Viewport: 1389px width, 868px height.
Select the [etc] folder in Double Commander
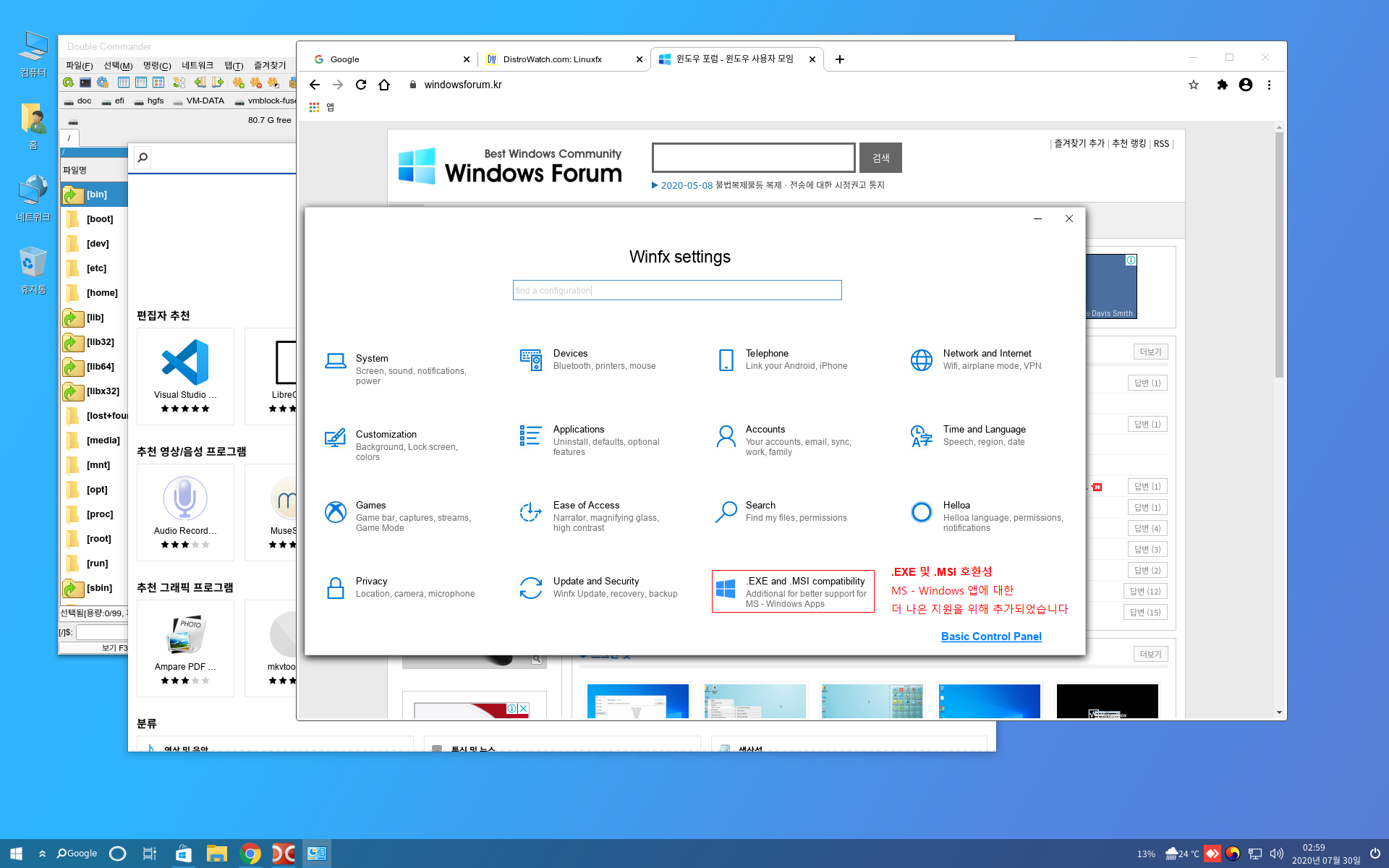point(94,268)
